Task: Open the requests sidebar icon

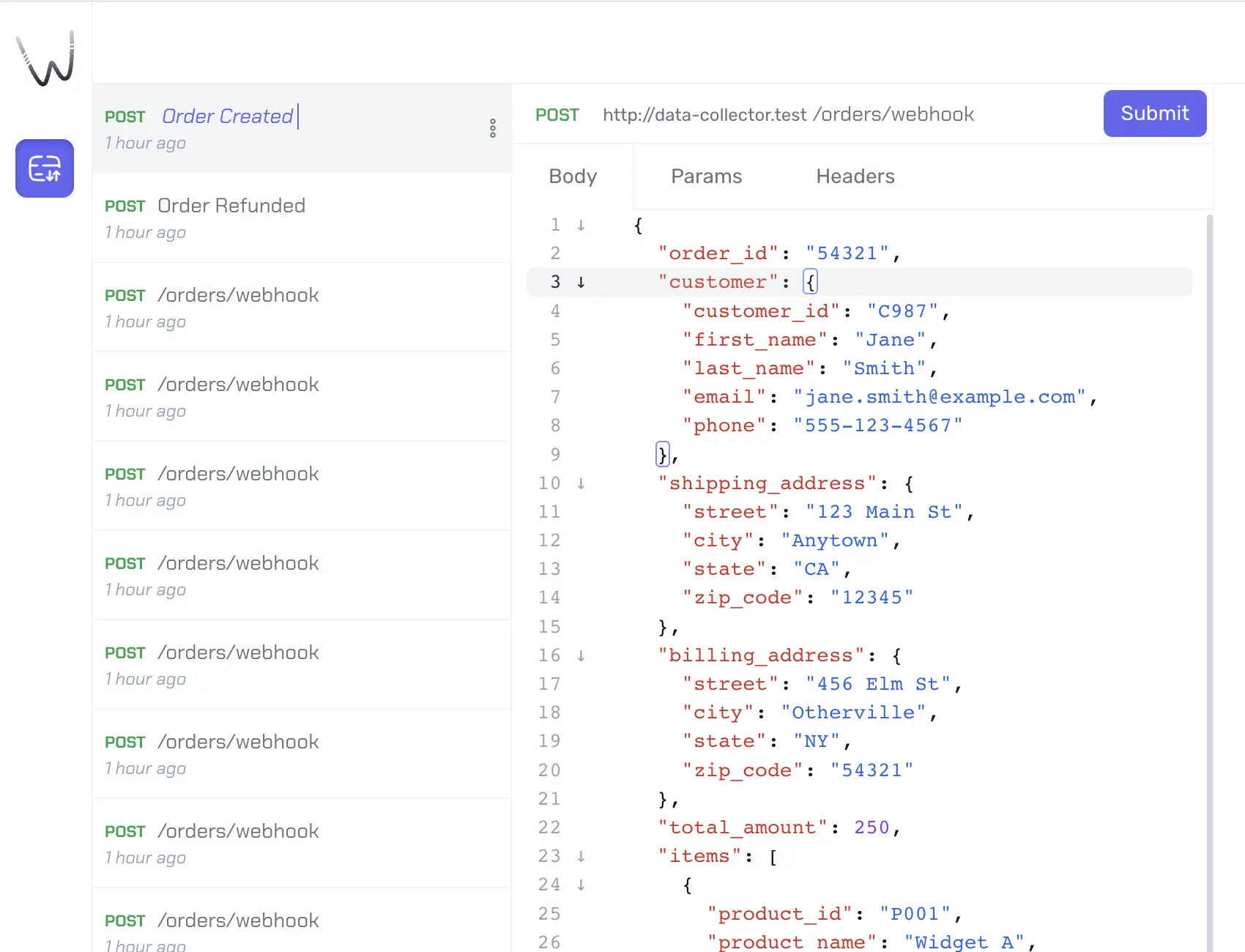Action: (45, 168)
